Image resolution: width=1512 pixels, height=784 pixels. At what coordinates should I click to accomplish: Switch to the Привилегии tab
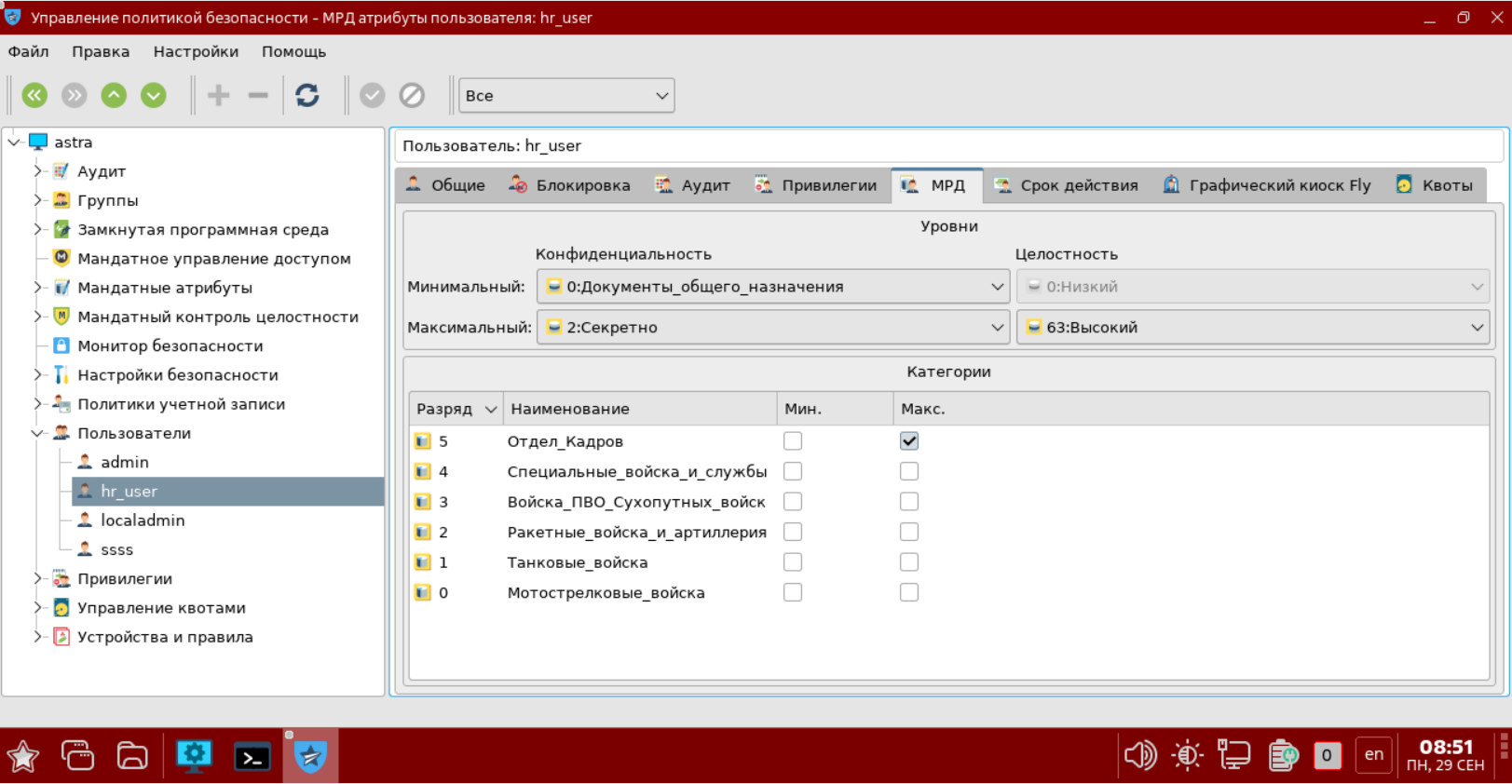pos(816,185)
